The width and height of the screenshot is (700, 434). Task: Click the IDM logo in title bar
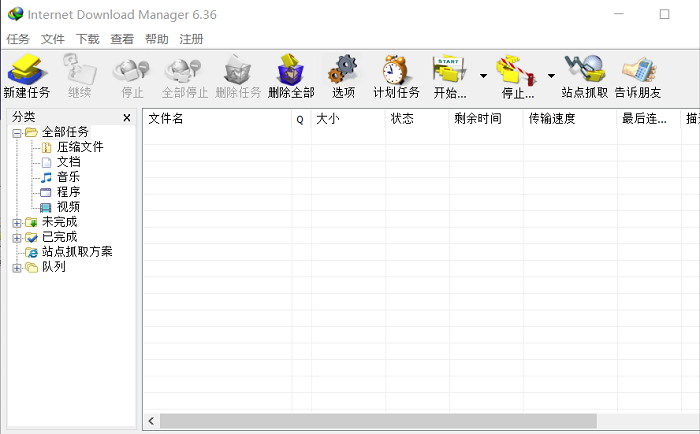16,14
